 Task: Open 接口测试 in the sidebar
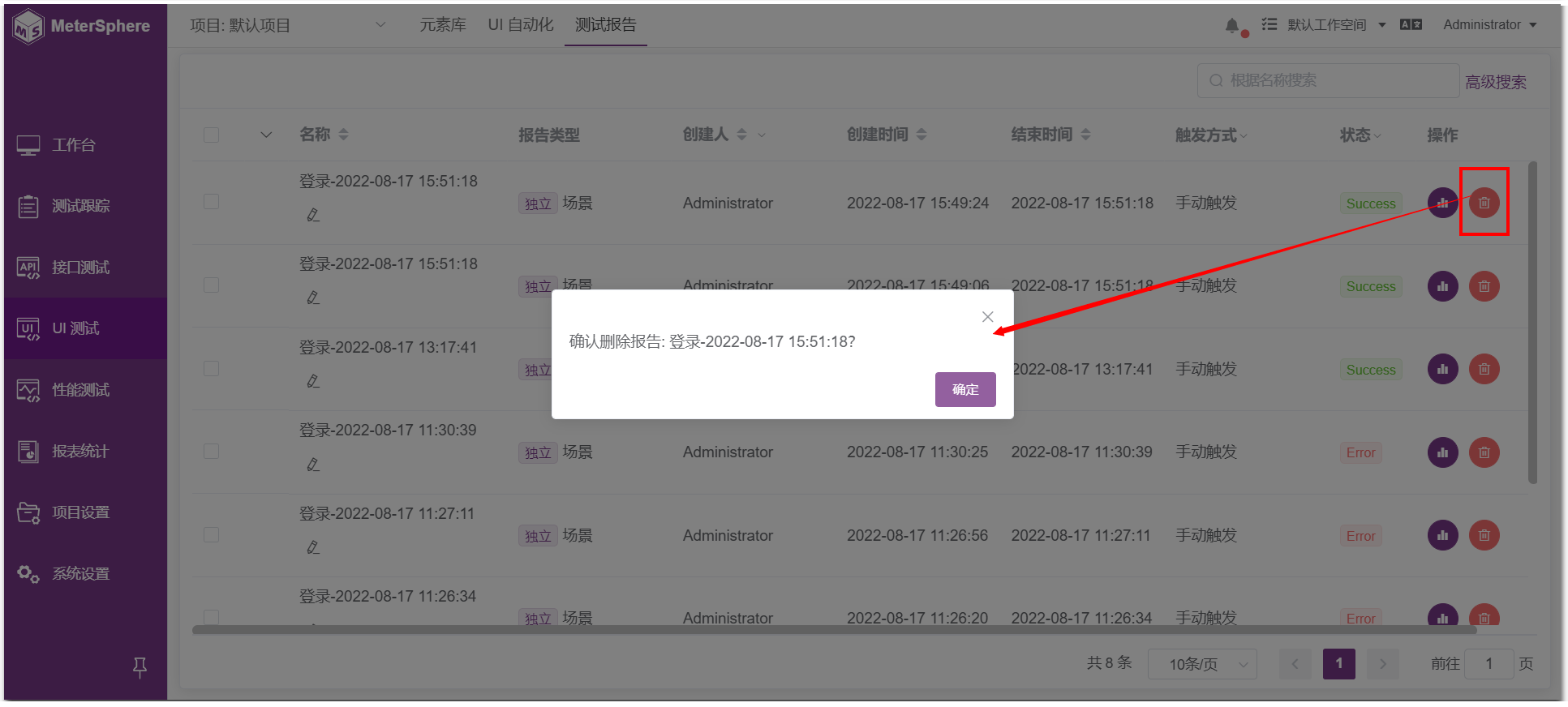(85, 267)
